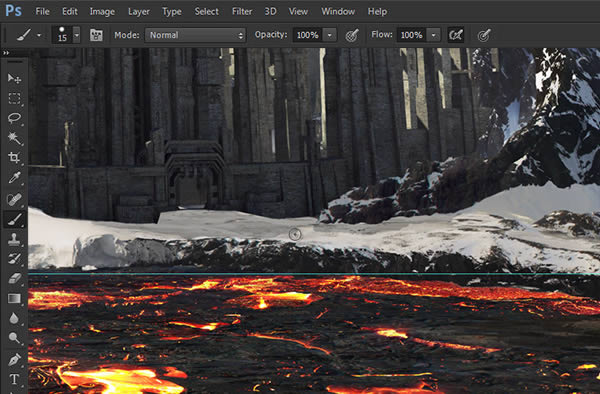Open the View menu

coord(298,11)
